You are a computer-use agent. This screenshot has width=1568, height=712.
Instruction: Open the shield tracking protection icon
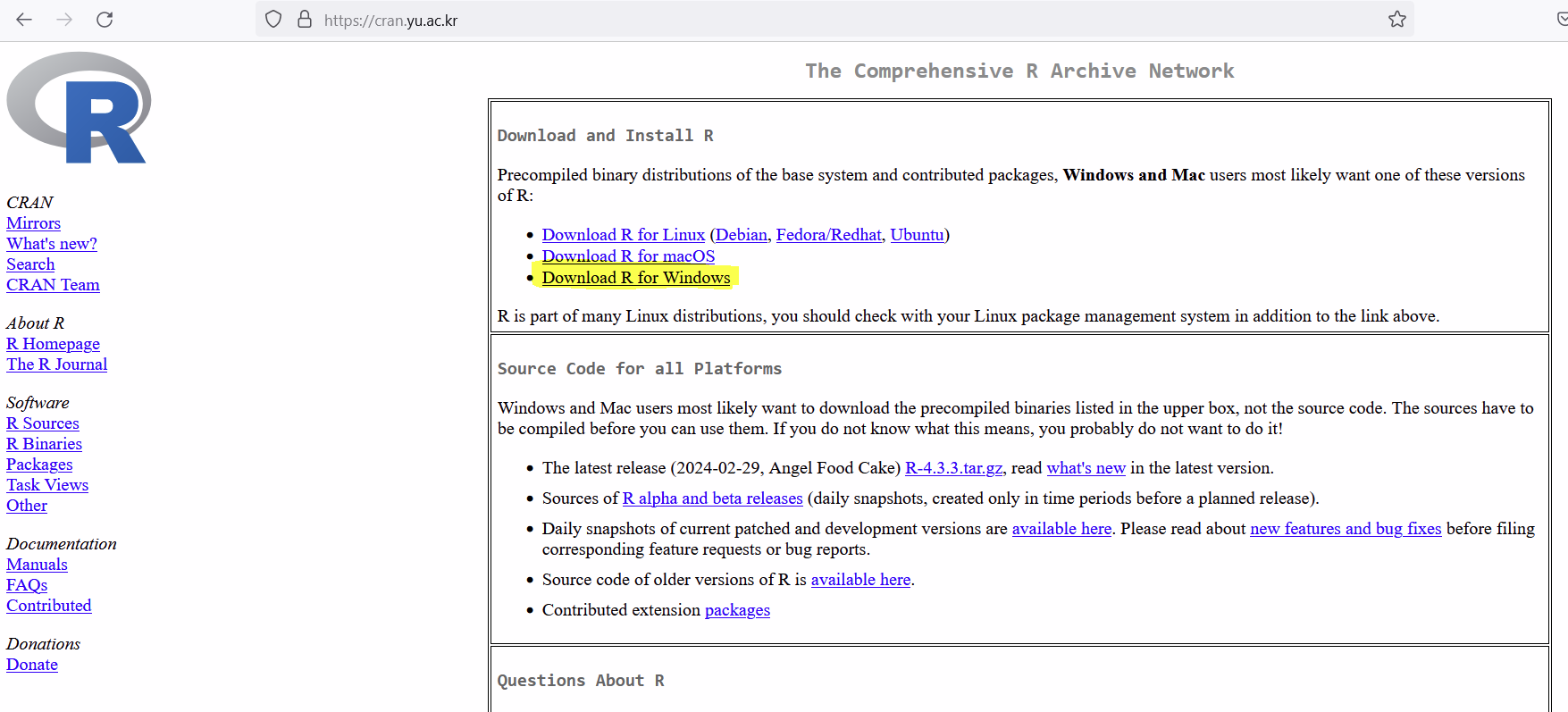[x=274, y=20]
